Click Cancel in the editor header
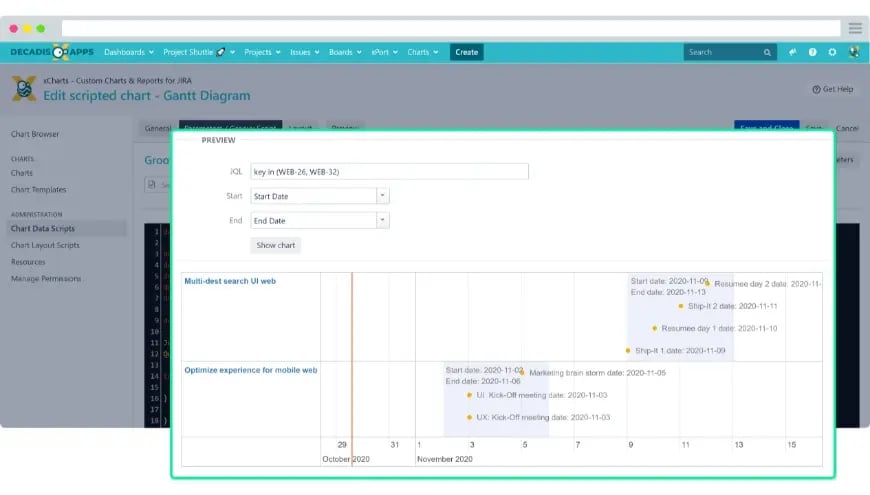The width and height of the screenshot is (870, 495). click(x=847, y=128)
